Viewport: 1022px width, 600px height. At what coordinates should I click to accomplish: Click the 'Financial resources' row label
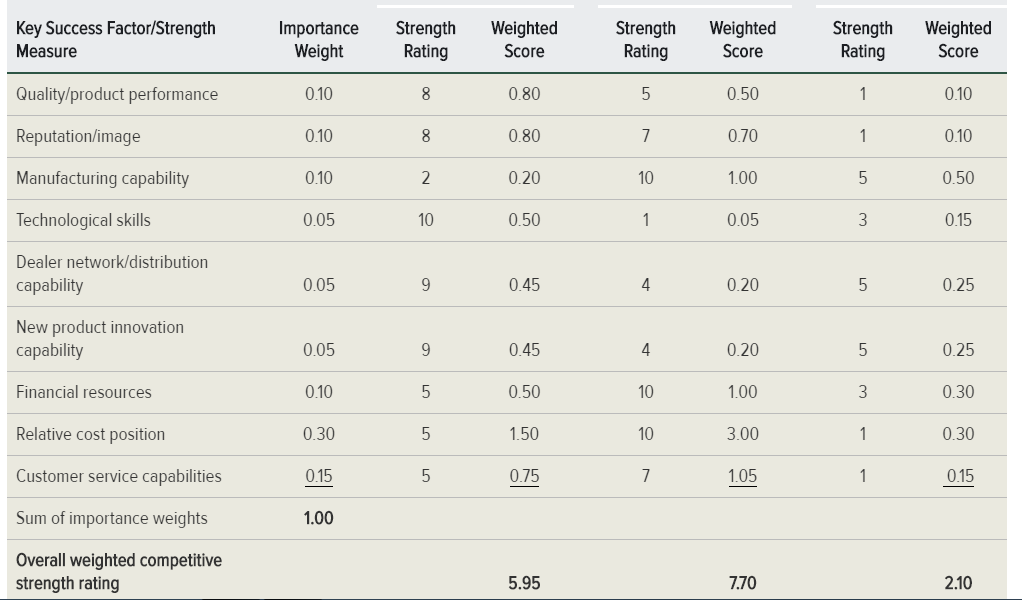83,392
